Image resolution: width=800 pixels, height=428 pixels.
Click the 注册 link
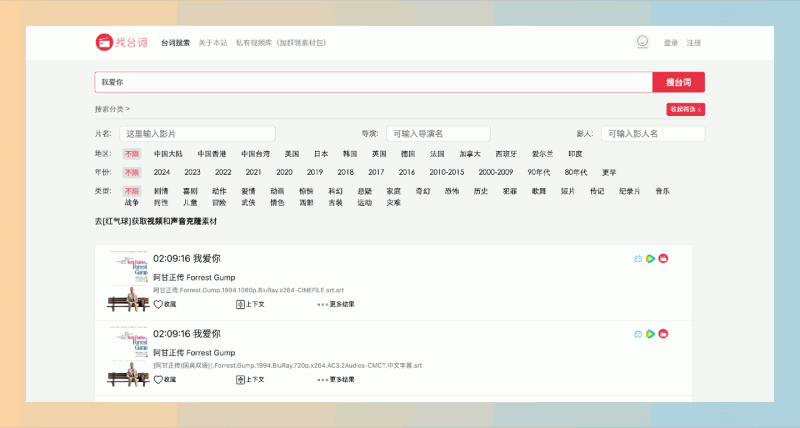coord(694,43)
